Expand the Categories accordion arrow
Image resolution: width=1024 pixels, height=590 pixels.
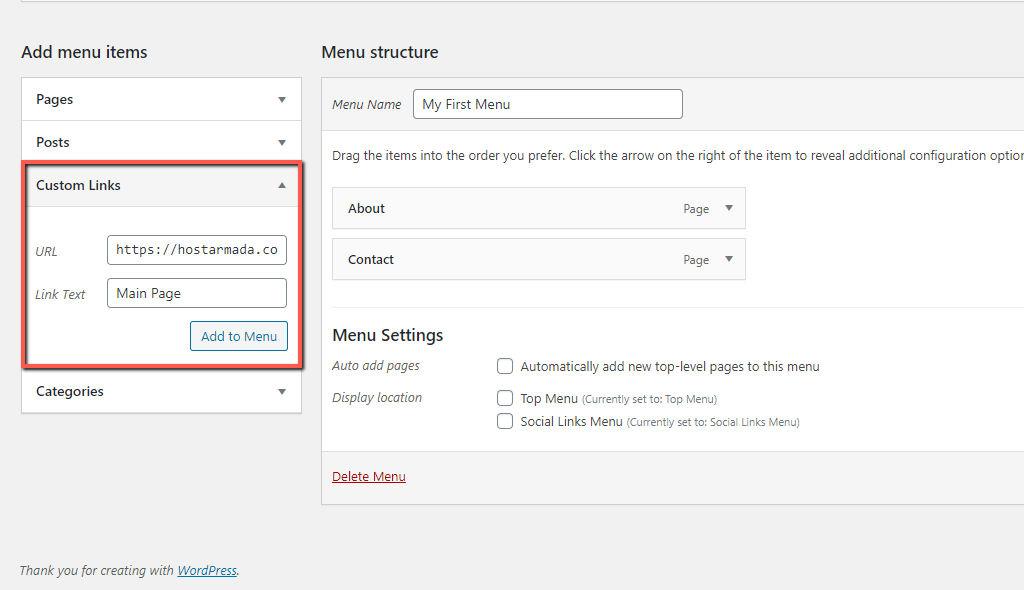[x=281, y=392]
